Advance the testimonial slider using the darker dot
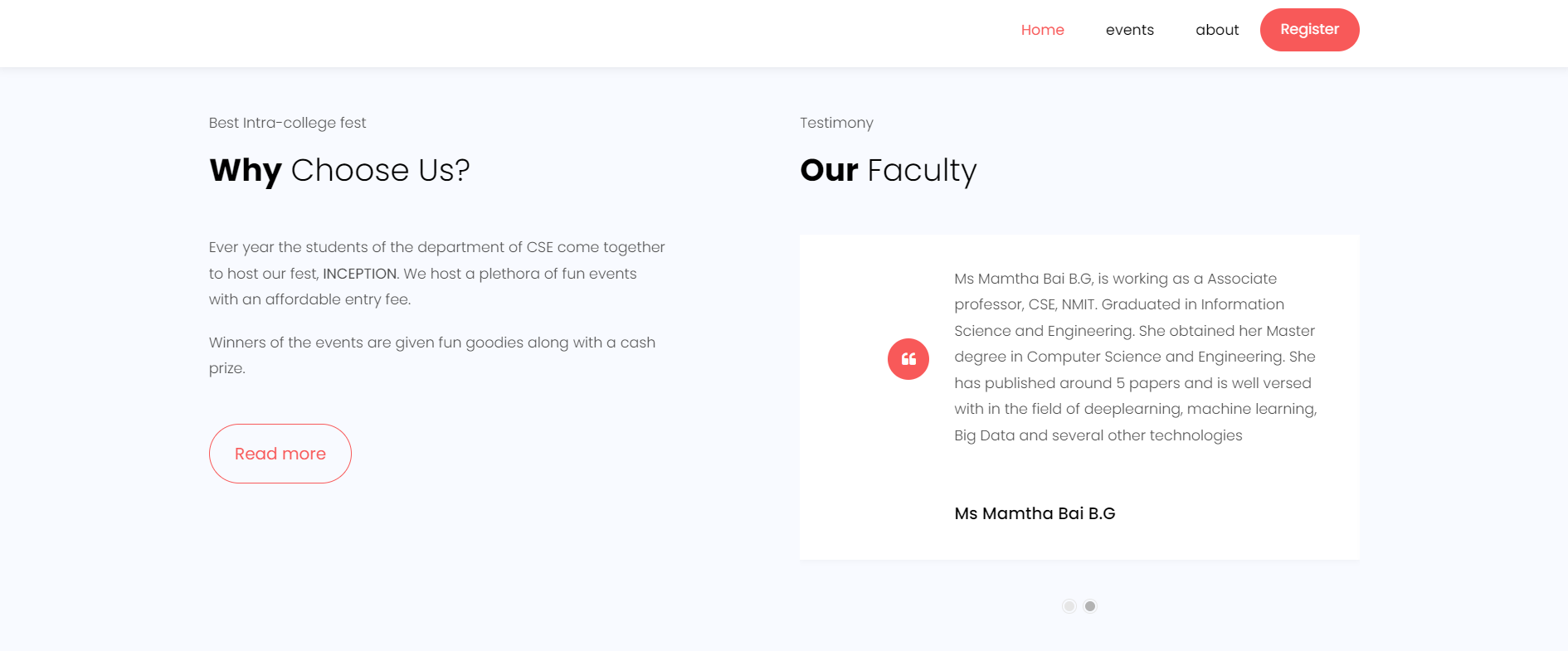 pyautogui.click(x=1090, y=606)
